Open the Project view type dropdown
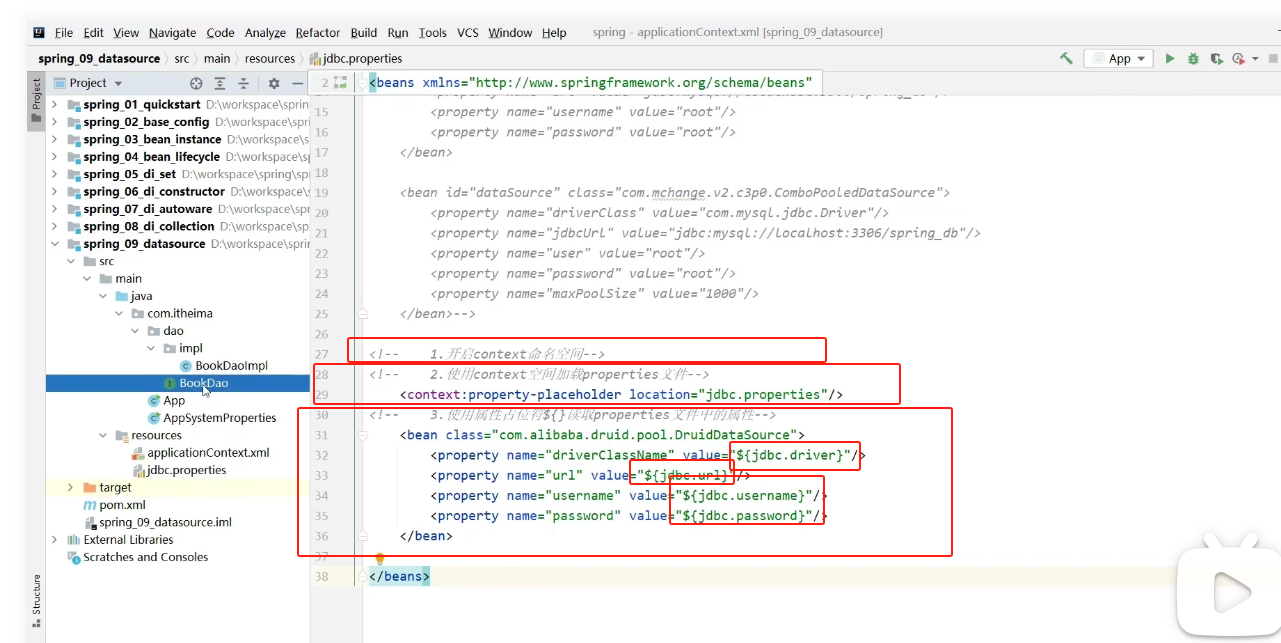The width and height of the screenshot is (1281, 643). click(x=89, y=83)
